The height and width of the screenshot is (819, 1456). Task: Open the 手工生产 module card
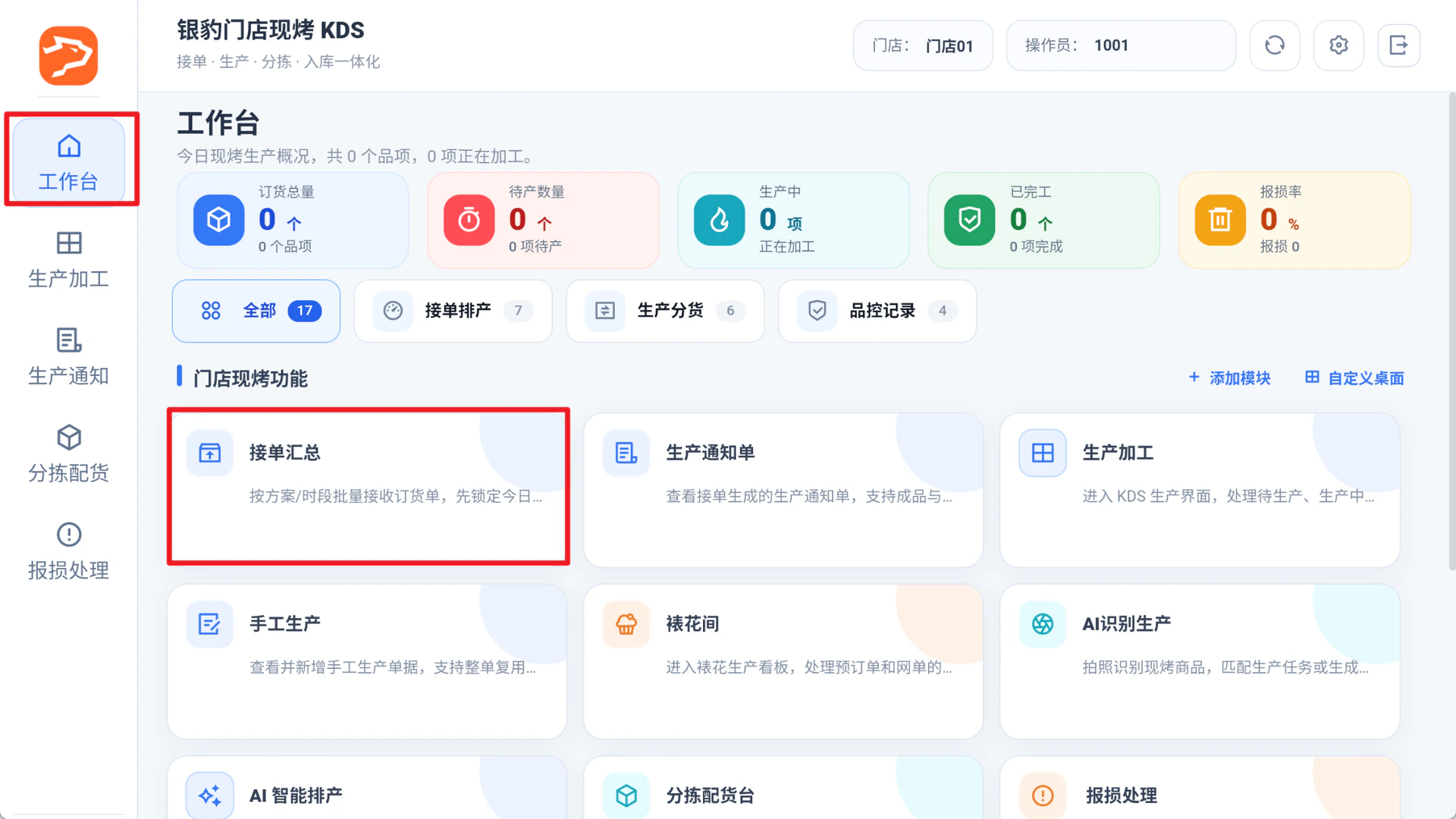point(367,661)
